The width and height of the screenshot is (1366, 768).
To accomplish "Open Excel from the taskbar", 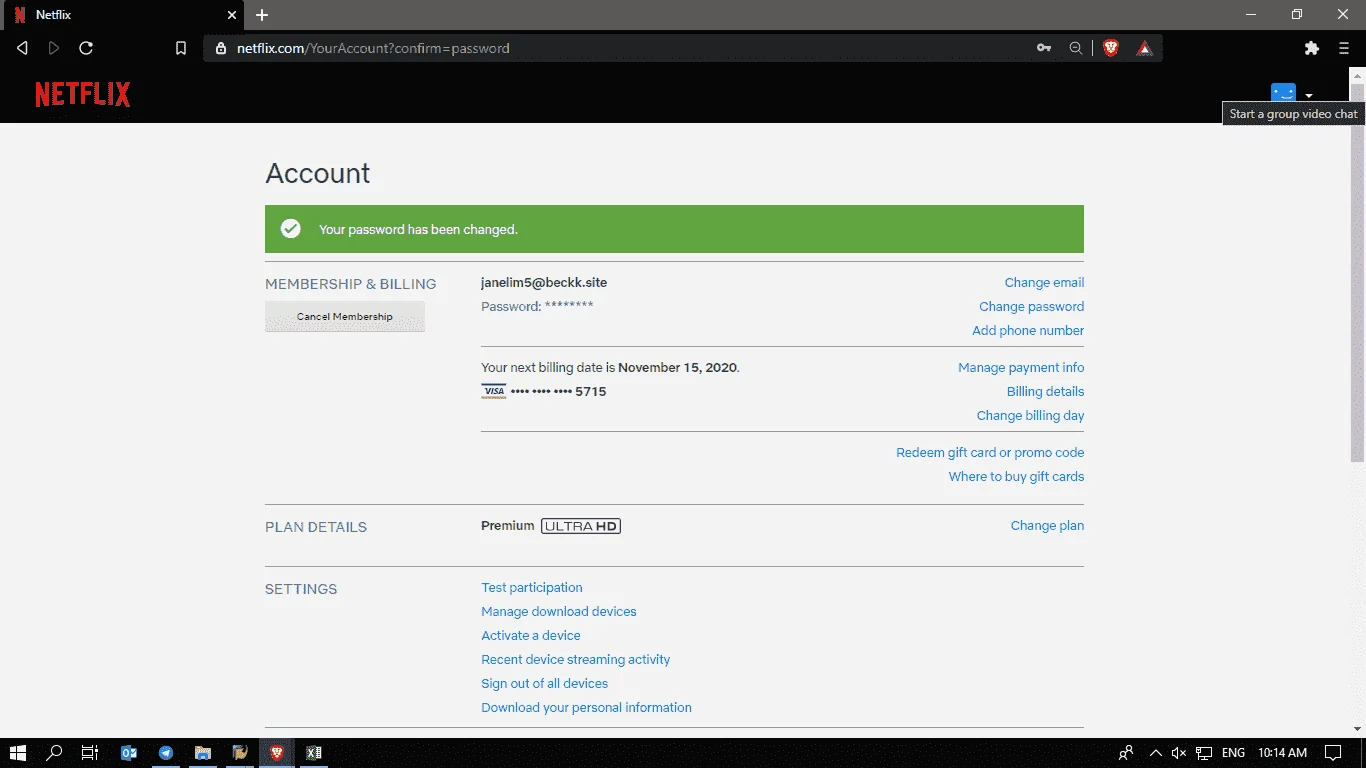I will [314, 753].
